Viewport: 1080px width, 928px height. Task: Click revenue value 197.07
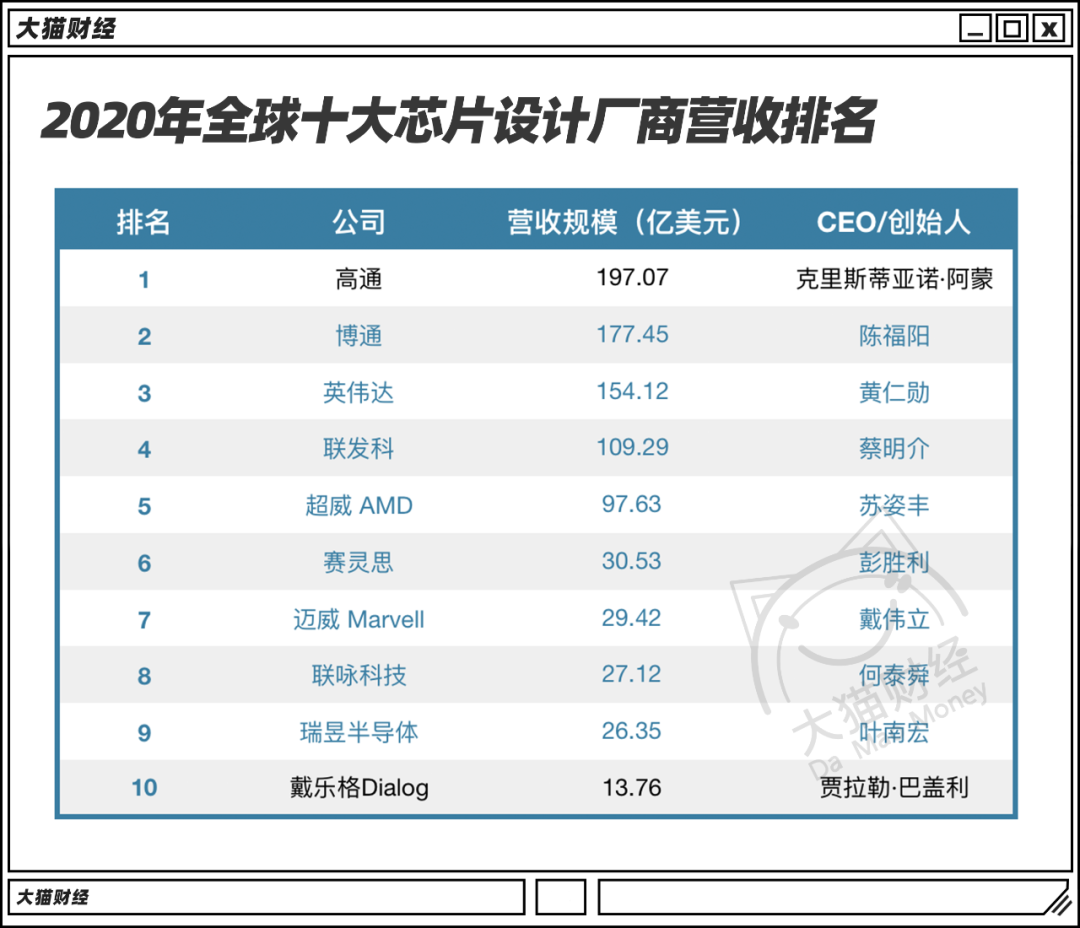click(x=632, y=278)
